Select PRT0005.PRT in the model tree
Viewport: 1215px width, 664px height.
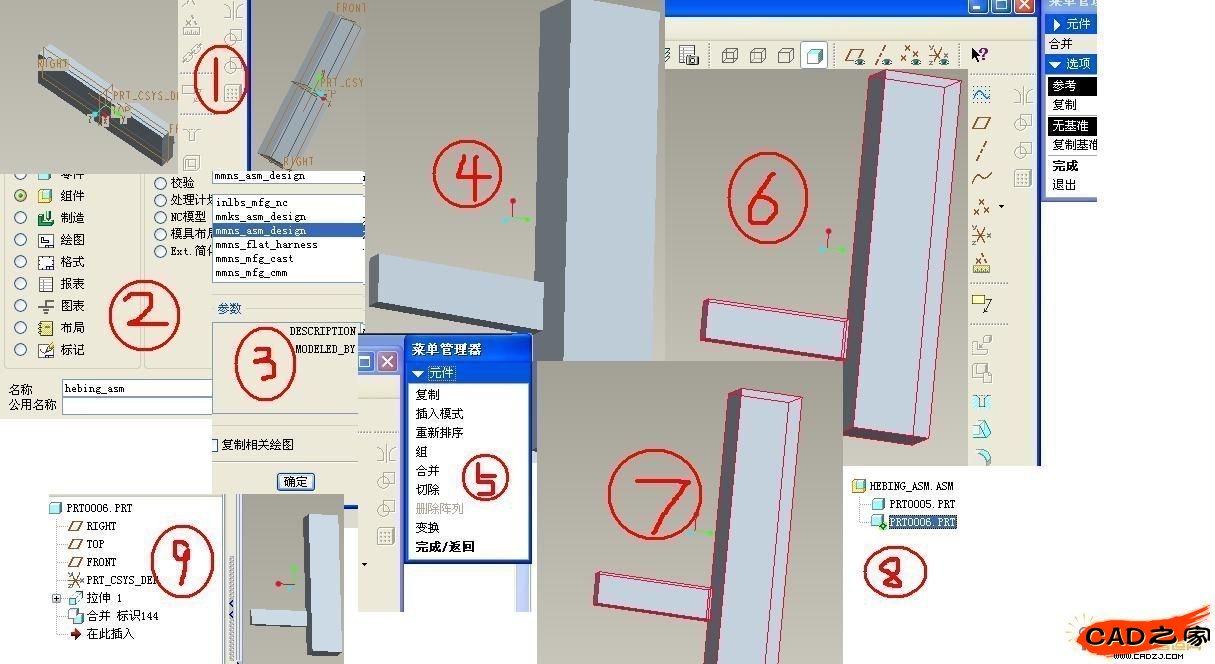pos(921,504)
